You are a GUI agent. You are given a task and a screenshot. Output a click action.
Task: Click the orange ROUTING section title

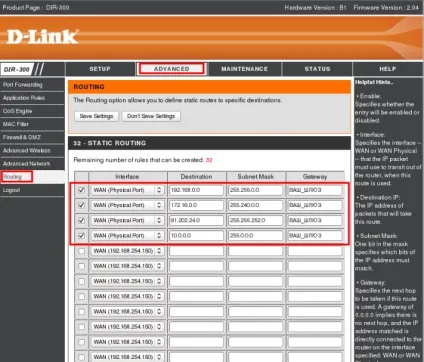[x=89, y=87]
